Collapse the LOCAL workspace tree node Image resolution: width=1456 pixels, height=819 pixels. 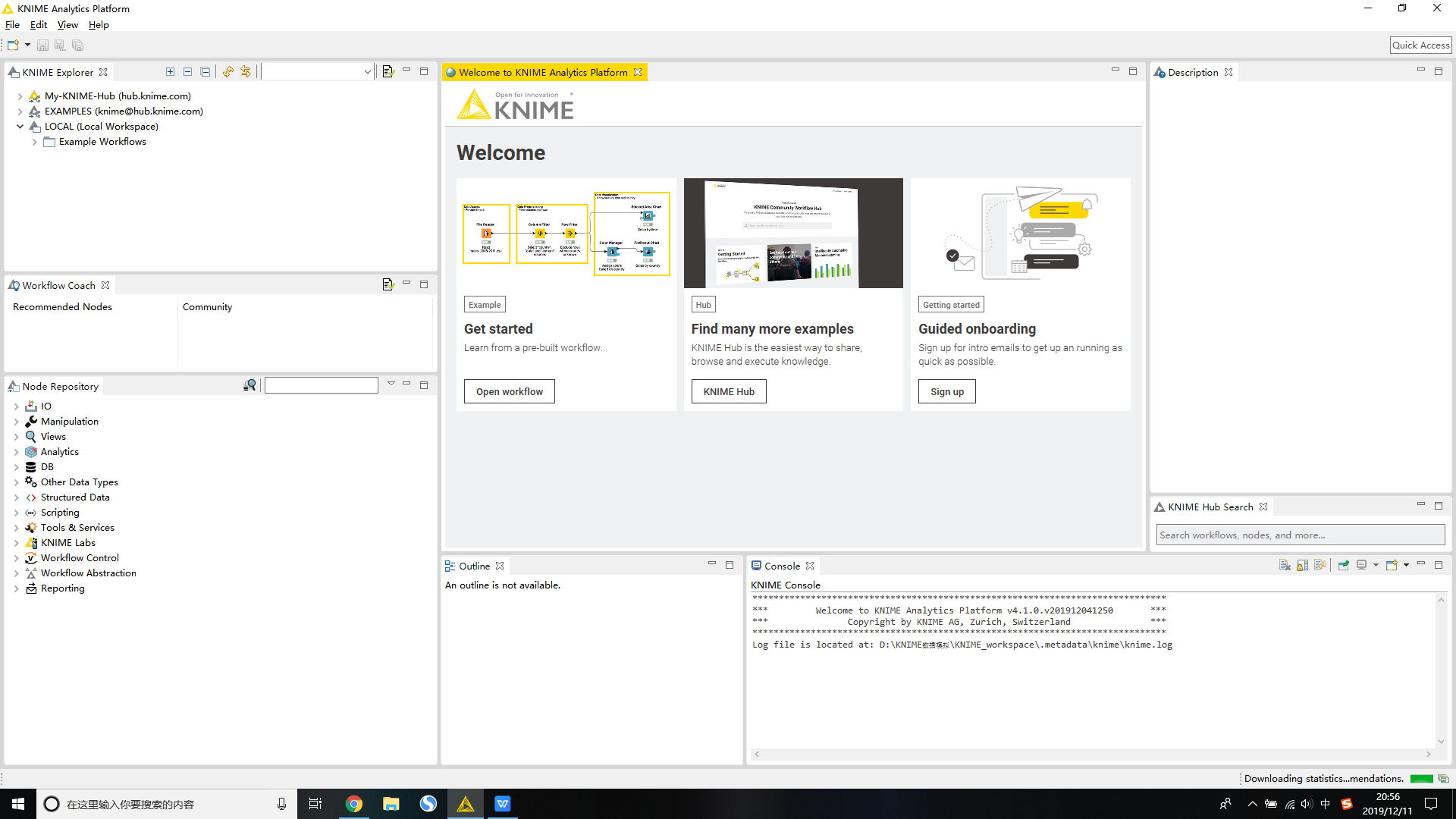click(x=20, y=127)
